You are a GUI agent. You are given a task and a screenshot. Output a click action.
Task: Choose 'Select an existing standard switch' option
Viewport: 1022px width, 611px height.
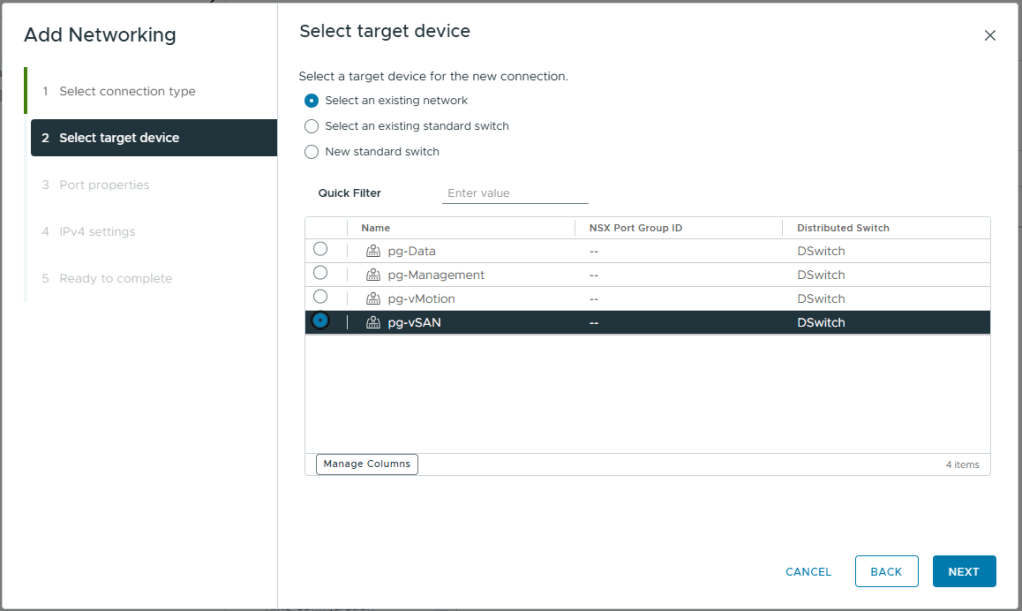[x=312, y=127]
